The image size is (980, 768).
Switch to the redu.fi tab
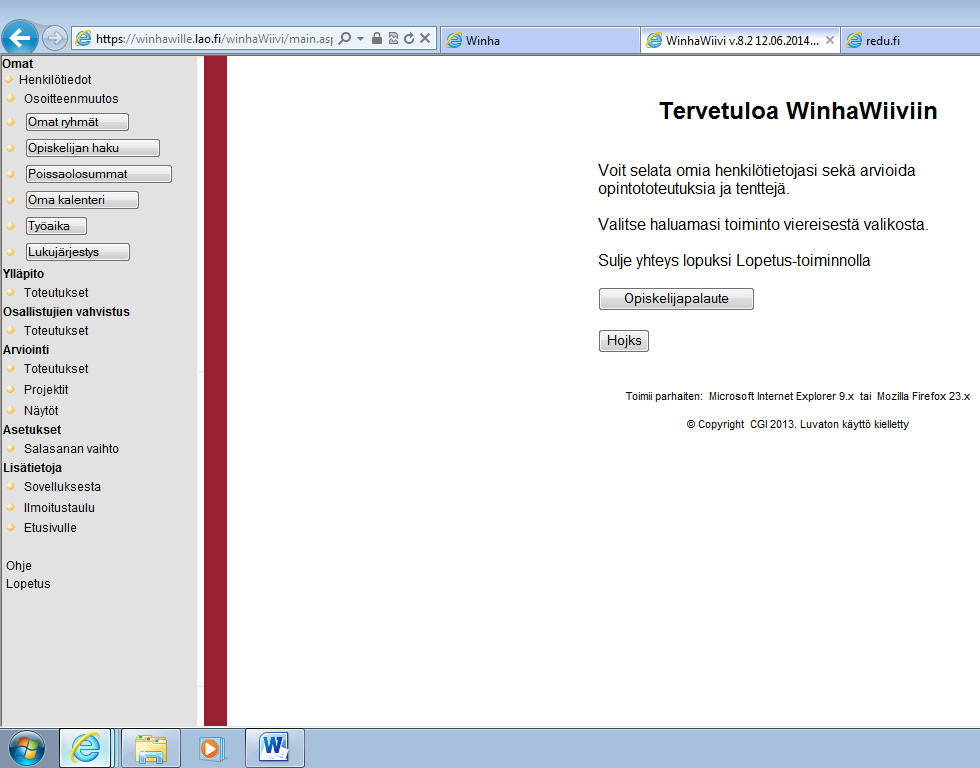tap(910, 41)
